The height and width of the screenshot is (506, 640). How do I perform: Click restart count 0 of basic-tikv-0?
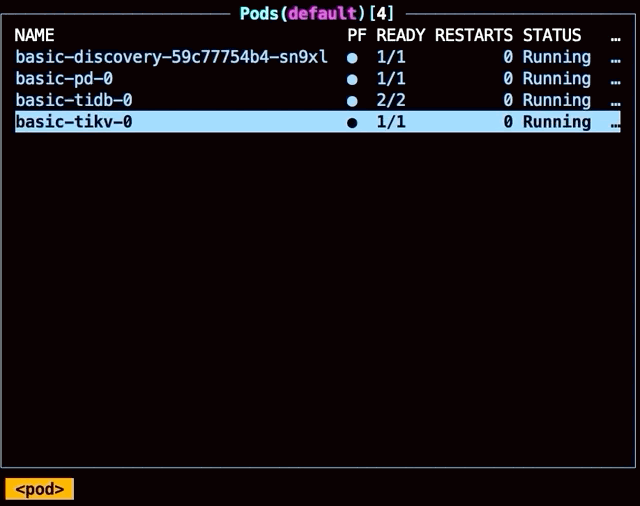(508, 122)
